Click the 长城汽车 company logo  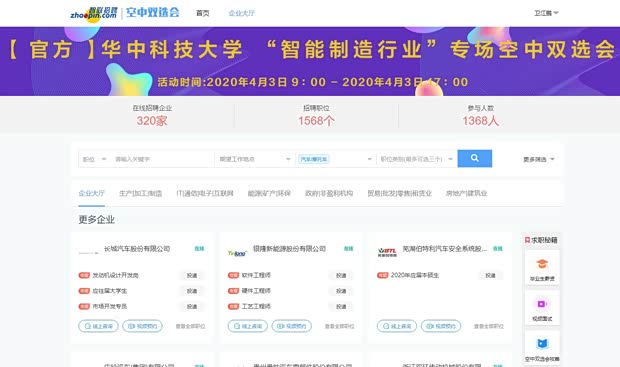tap(88, 252)
